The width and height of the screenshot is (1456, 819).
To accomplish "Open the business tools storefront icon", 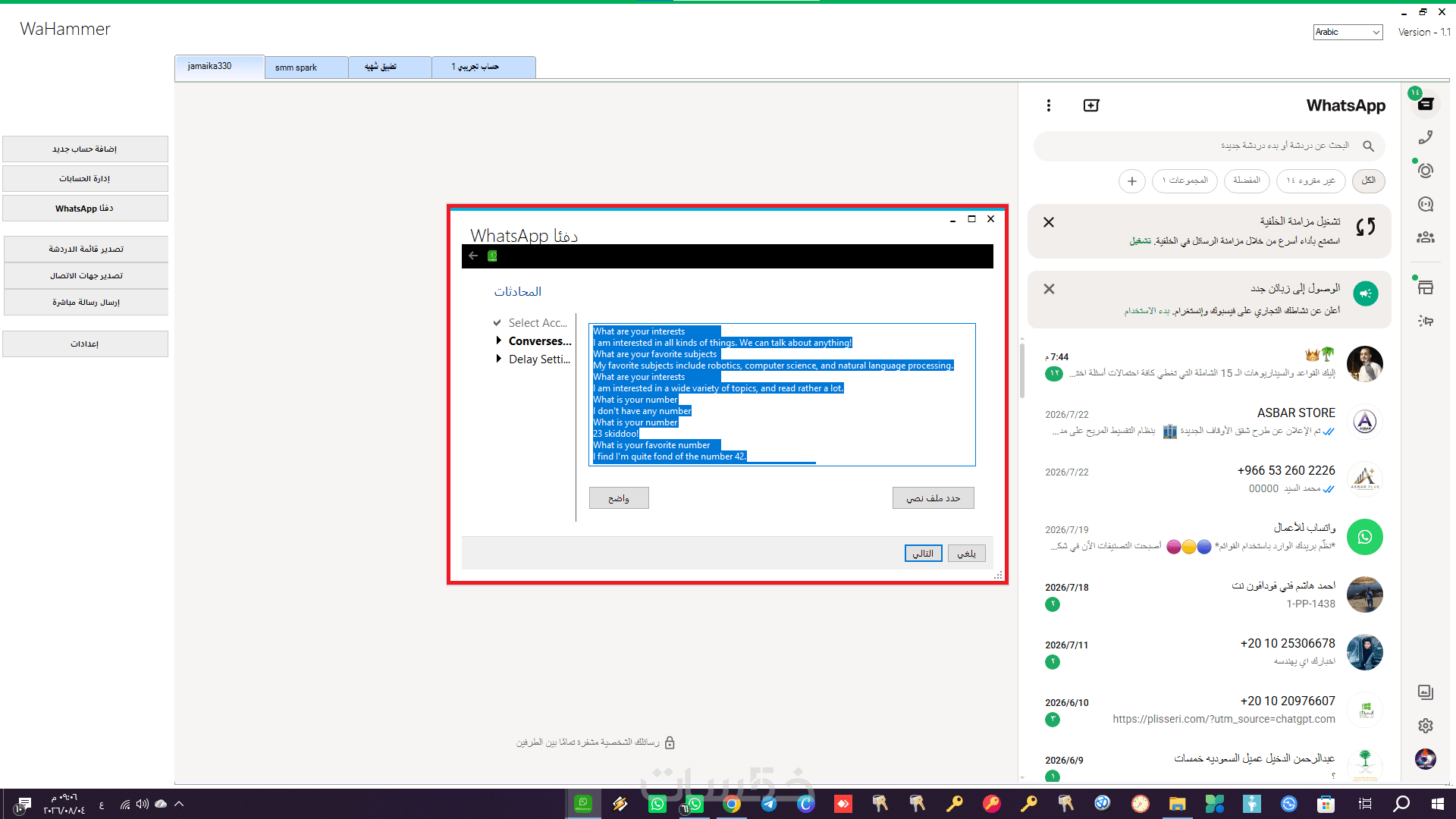I will pyautogui.click(x=1426, y=287).
